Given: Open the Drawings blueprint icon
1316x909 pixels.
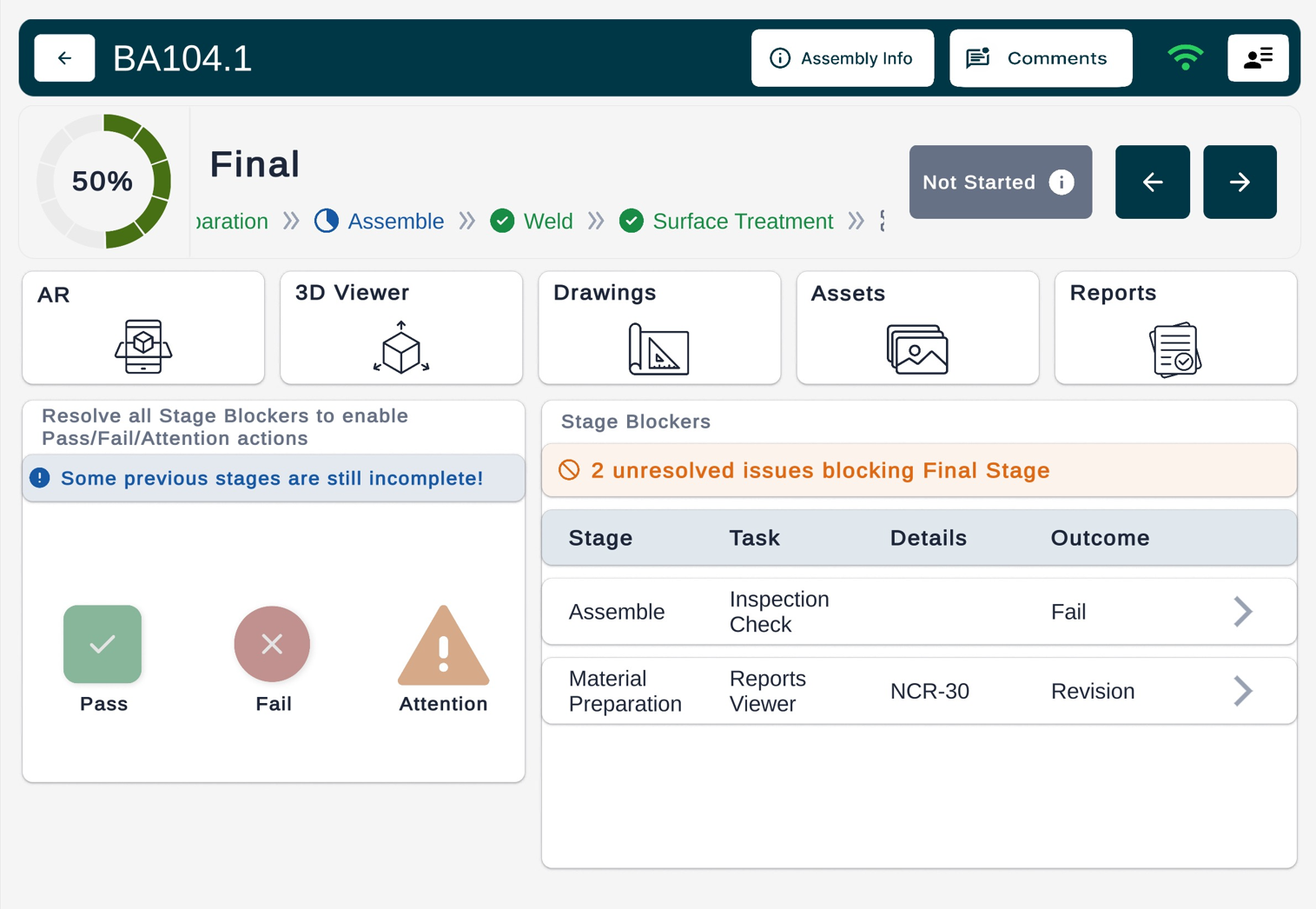Looking at the screenshot, I should pyautogui.click(x=658, y=349).
